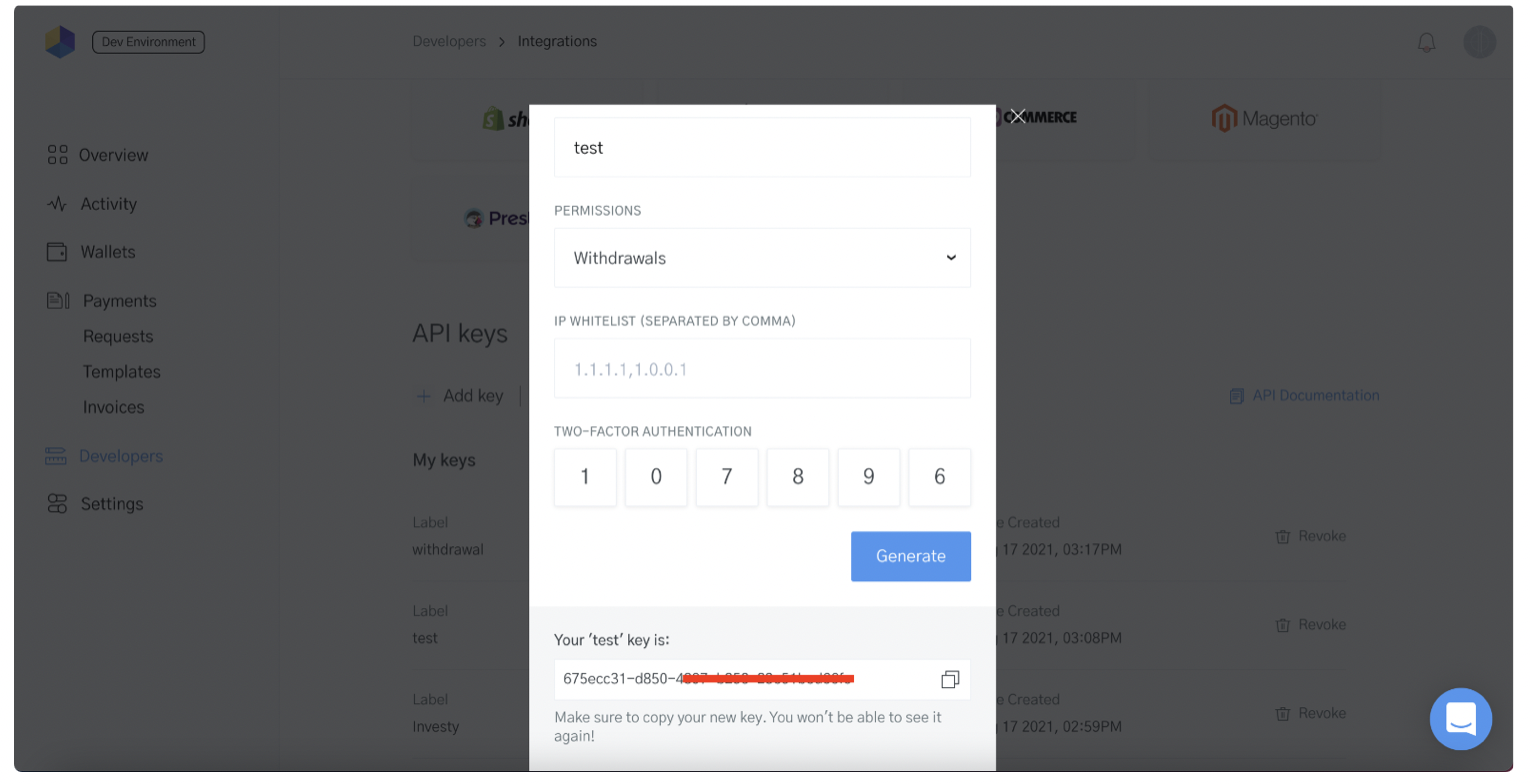
Task: Open the API Documentation link
Action: click(1315, 396)
